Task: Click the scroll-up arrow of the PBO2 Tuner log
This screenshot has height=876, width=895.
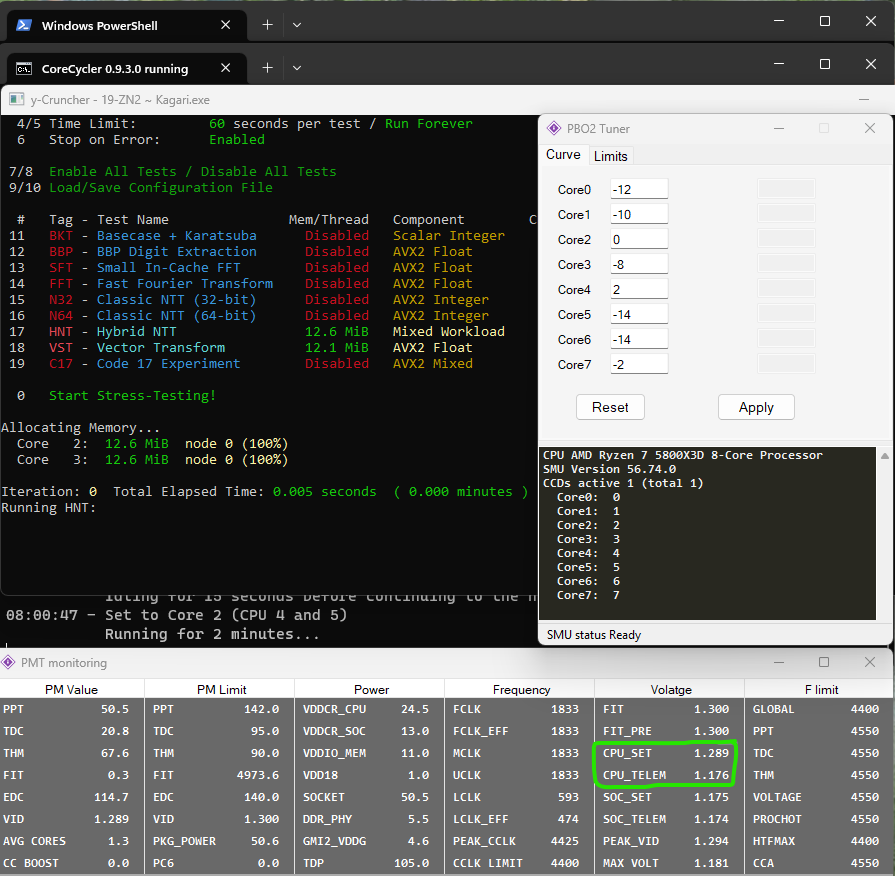Action: (x=884, y=456)
